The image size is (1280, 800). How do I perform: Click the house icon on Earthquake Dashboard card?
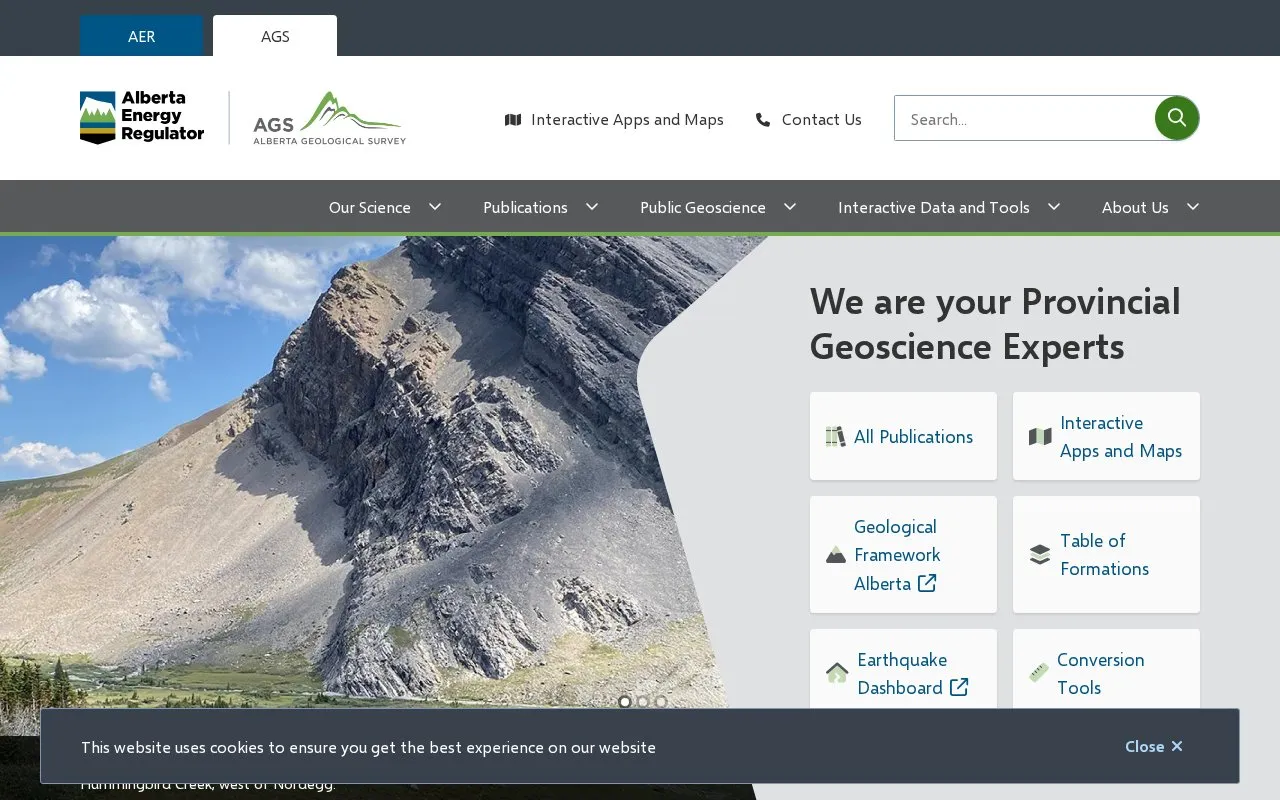click(x=837, y=673)
